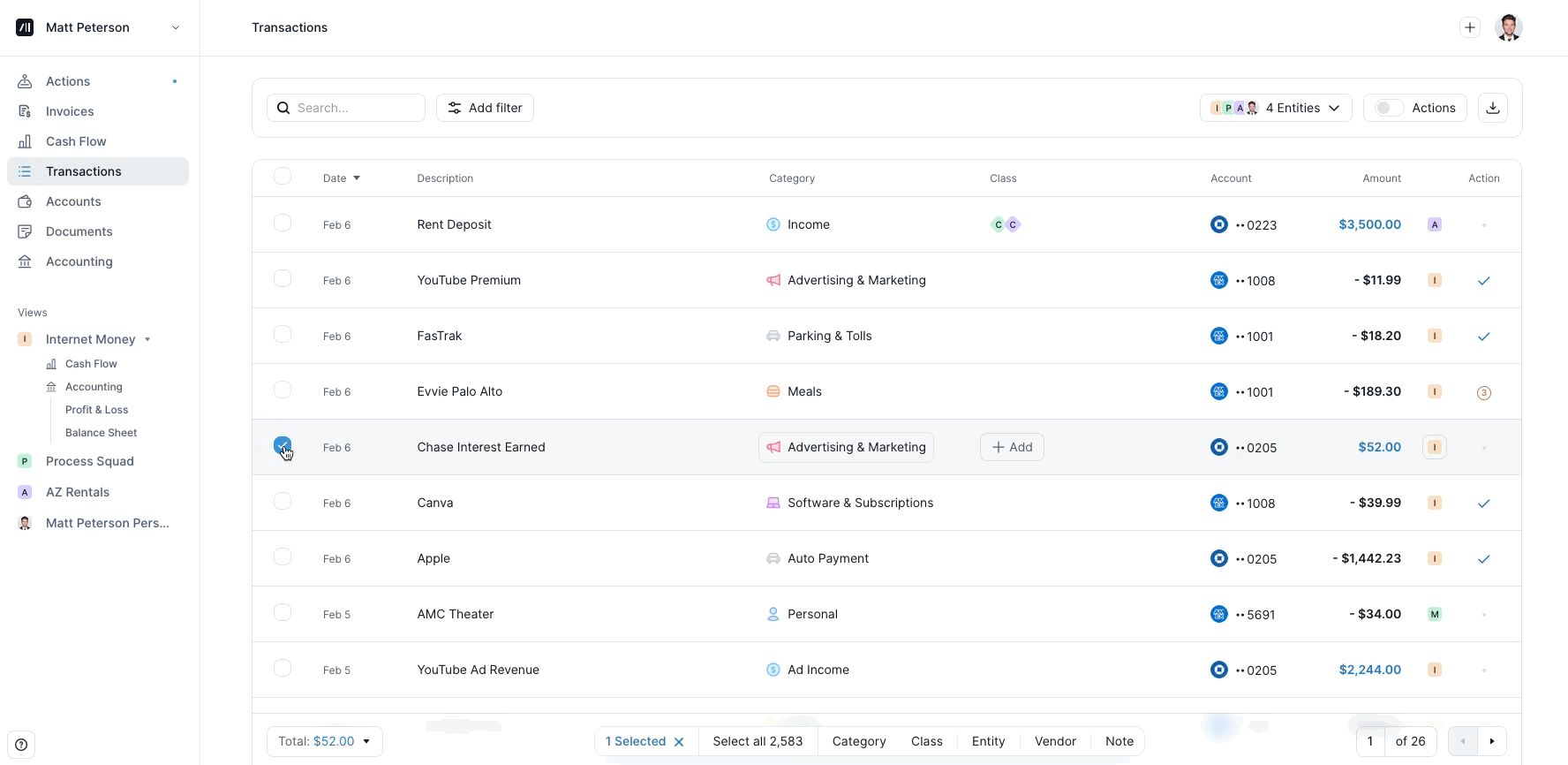
Task: Click the checkmark action for YouTube Premium
Action: pos(1483,281)
